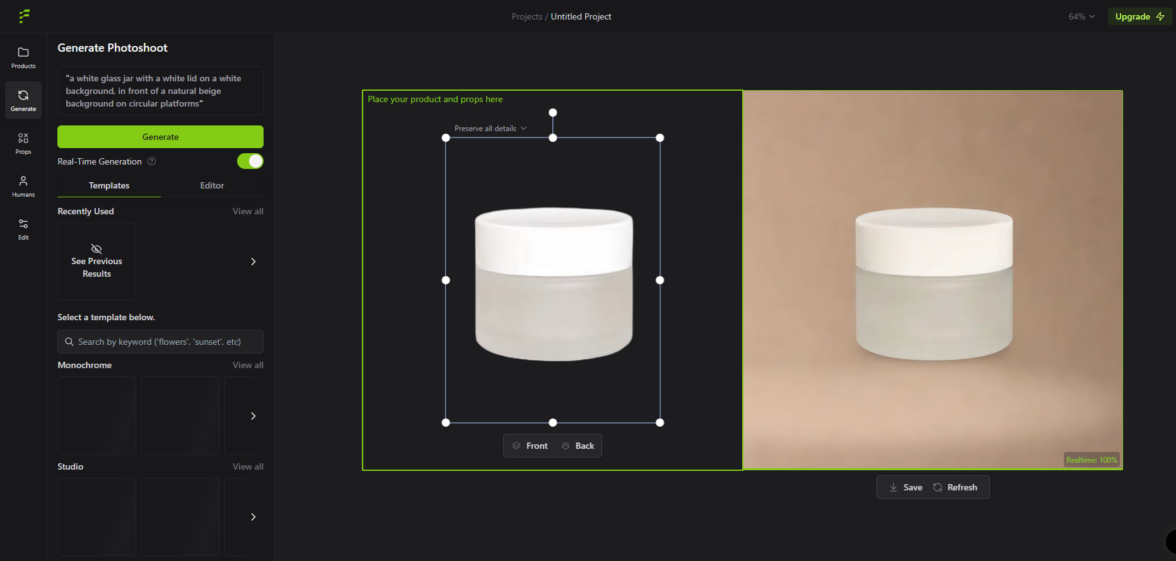The image size is (1176, 561).
Task: Open the See Previous Results card
Action: pyautogui.click(x=97, y=262)
